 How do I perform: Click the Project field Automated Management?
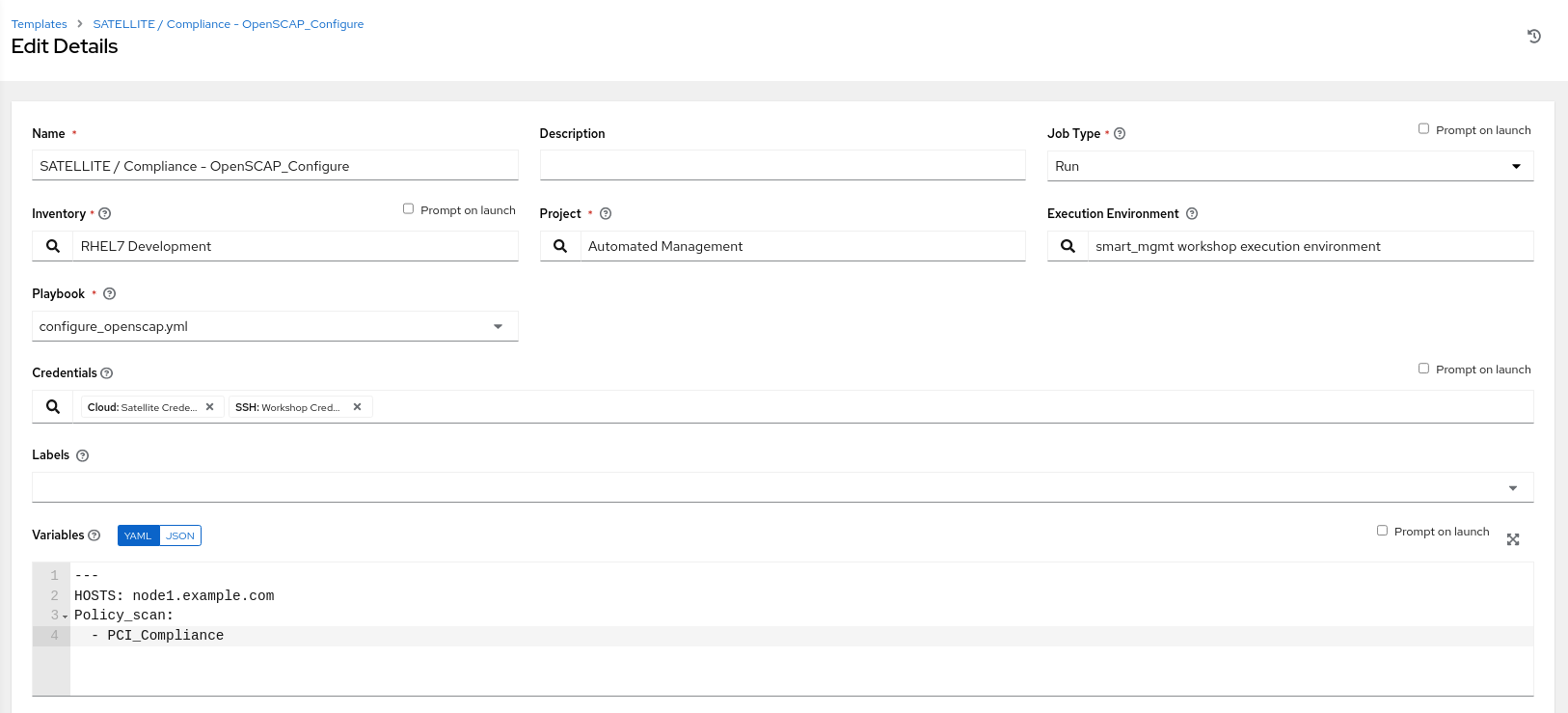click(803, 246)
